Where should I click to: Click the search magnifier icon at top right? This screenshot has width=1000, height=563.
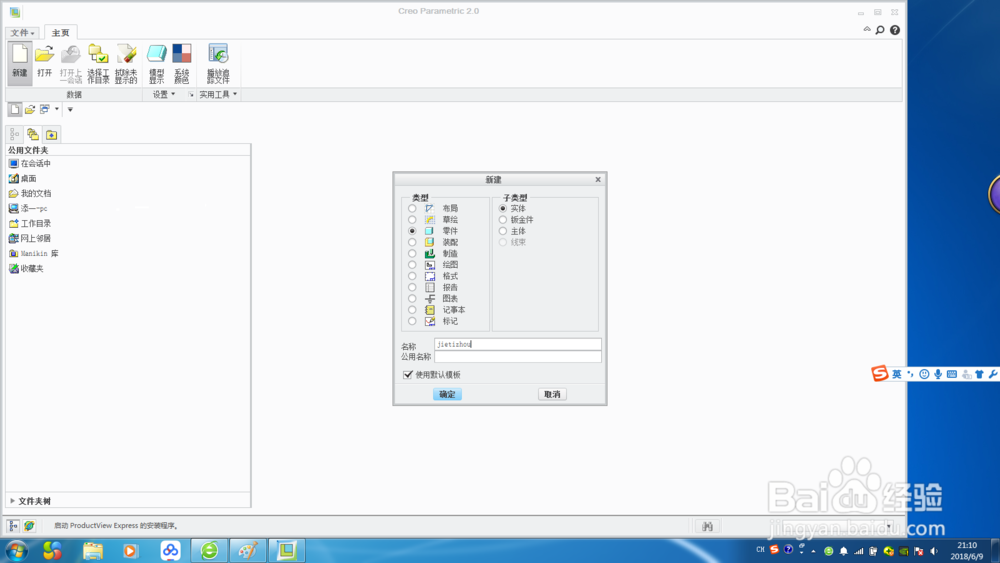(880, 30)
